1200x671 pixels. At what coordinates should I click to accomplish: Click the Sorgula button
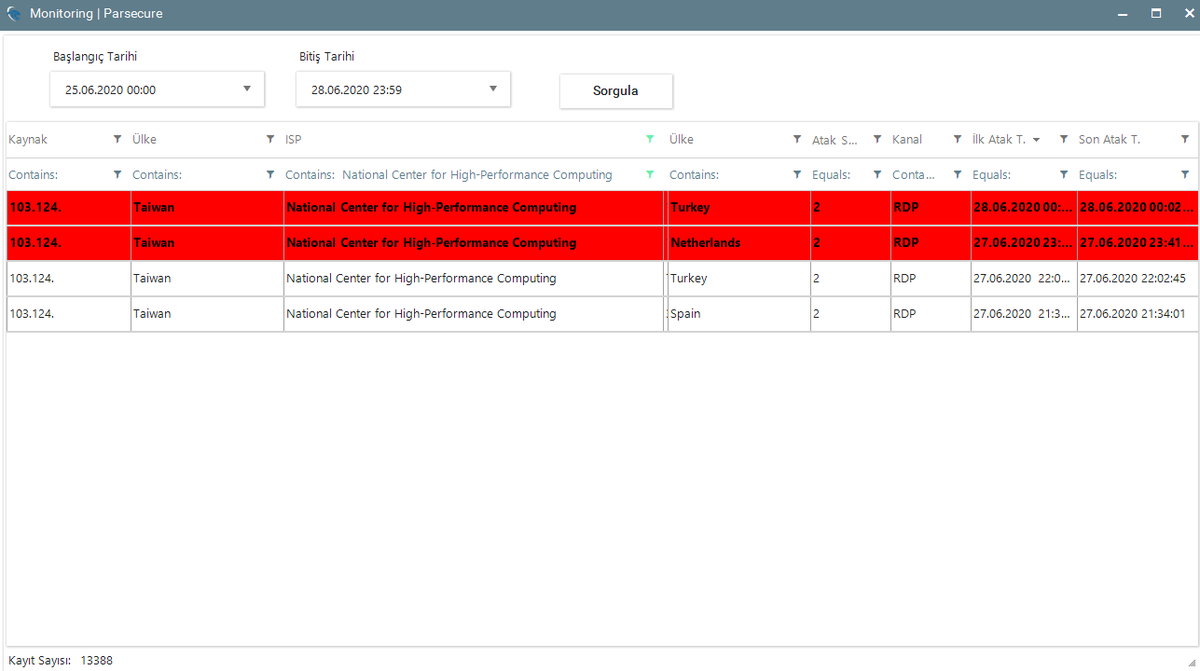(616, 91)
